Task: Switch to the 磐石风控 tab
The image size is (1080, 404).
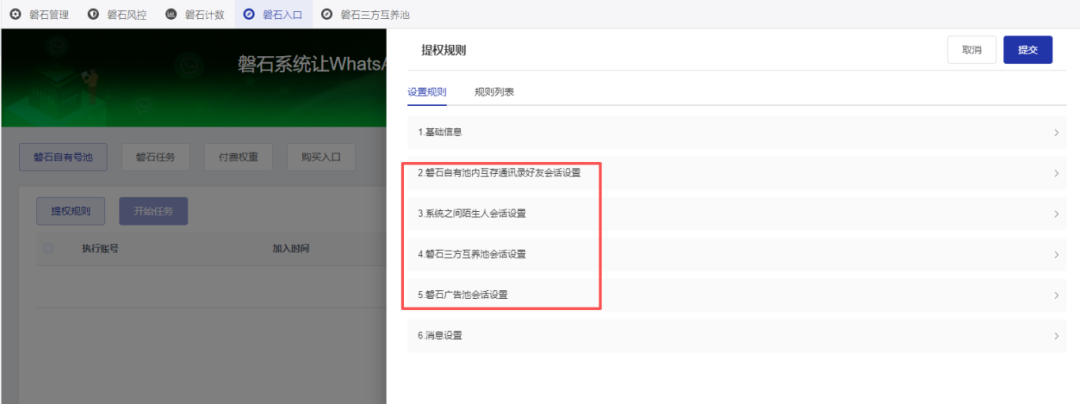Action: pos(117,14)
